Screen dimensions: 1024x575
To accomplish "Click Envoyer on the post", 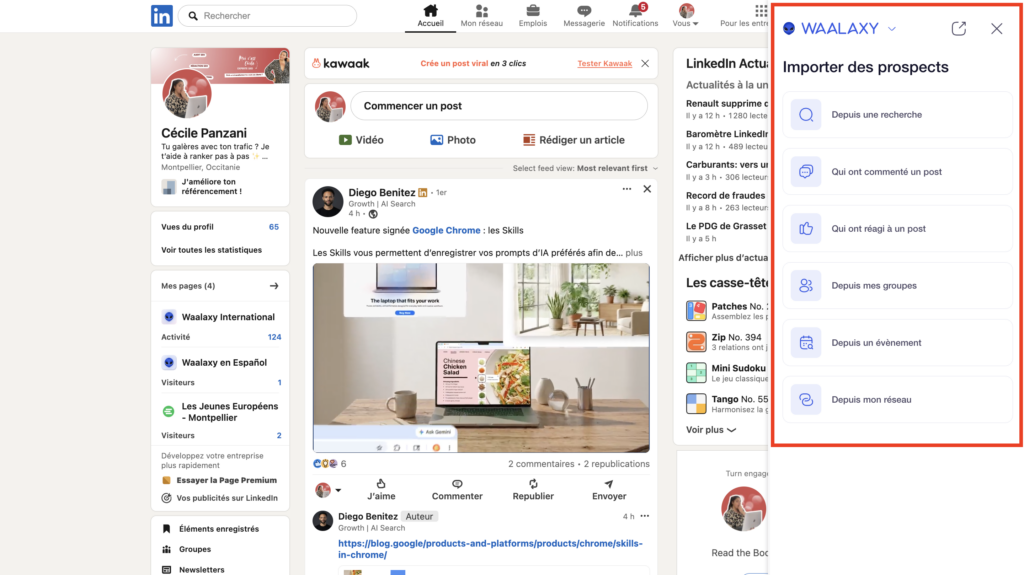I will pos(609,489).
